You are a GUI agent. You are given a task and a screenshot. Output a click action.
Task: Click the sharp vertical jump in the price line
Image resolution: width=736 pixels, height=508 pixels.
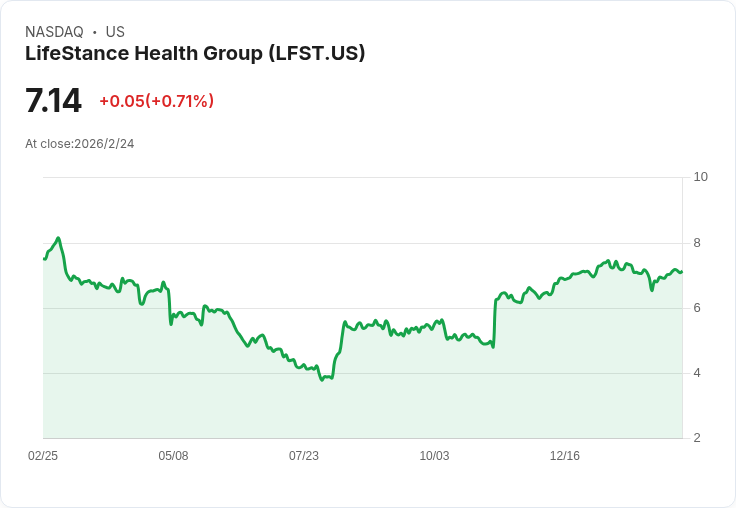(x=494, y=322)
